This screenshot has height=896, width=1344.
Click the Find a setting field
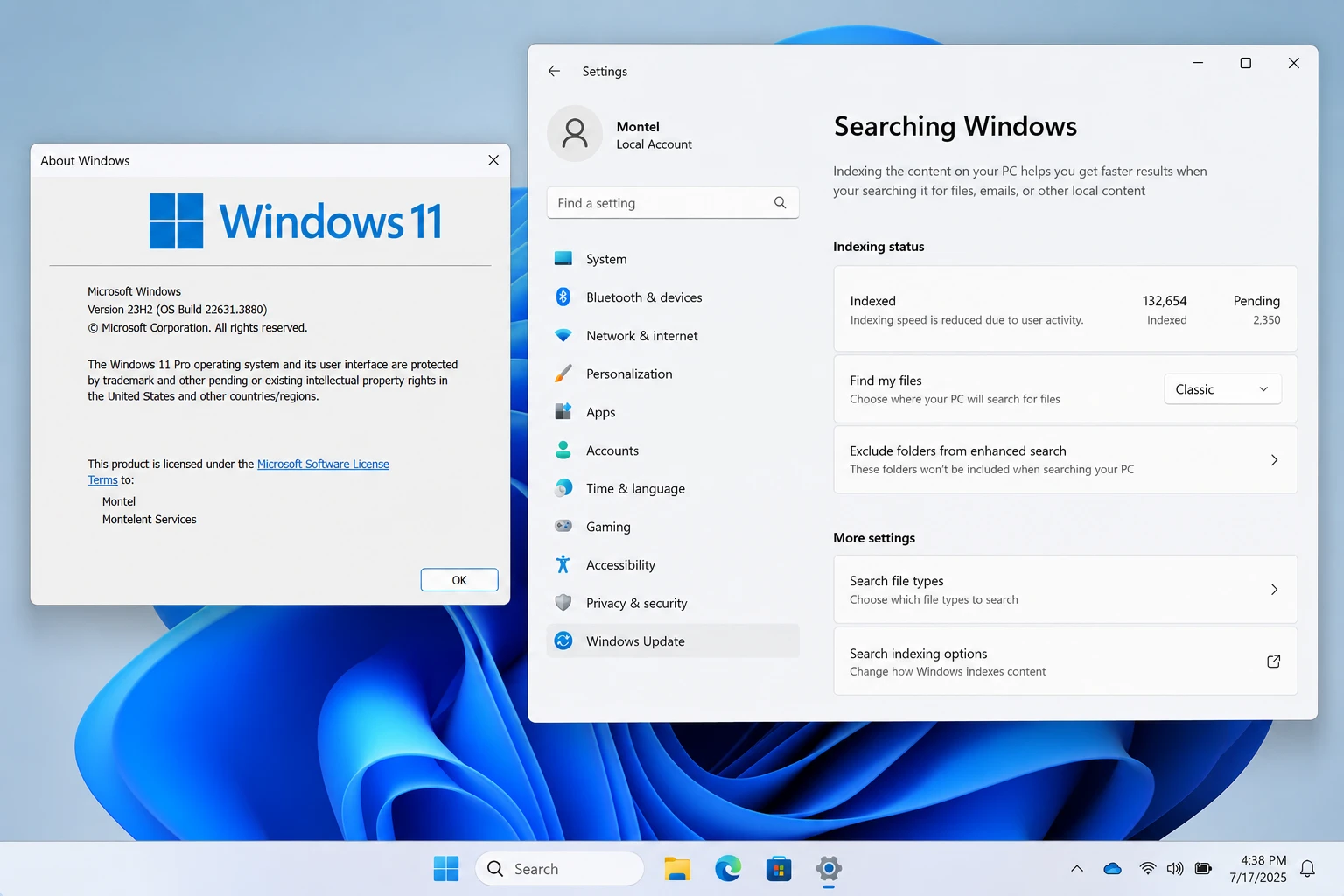click(673, 202)
